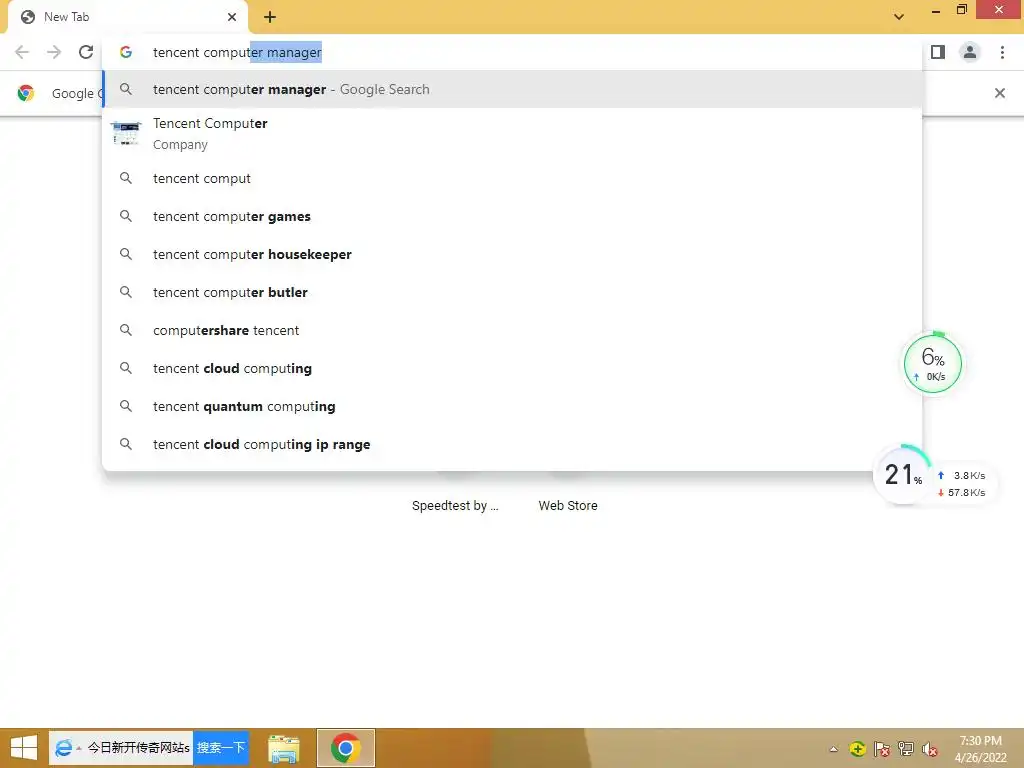Open the Action Center flag icon

pyautogui.click(x=881, y=749)
